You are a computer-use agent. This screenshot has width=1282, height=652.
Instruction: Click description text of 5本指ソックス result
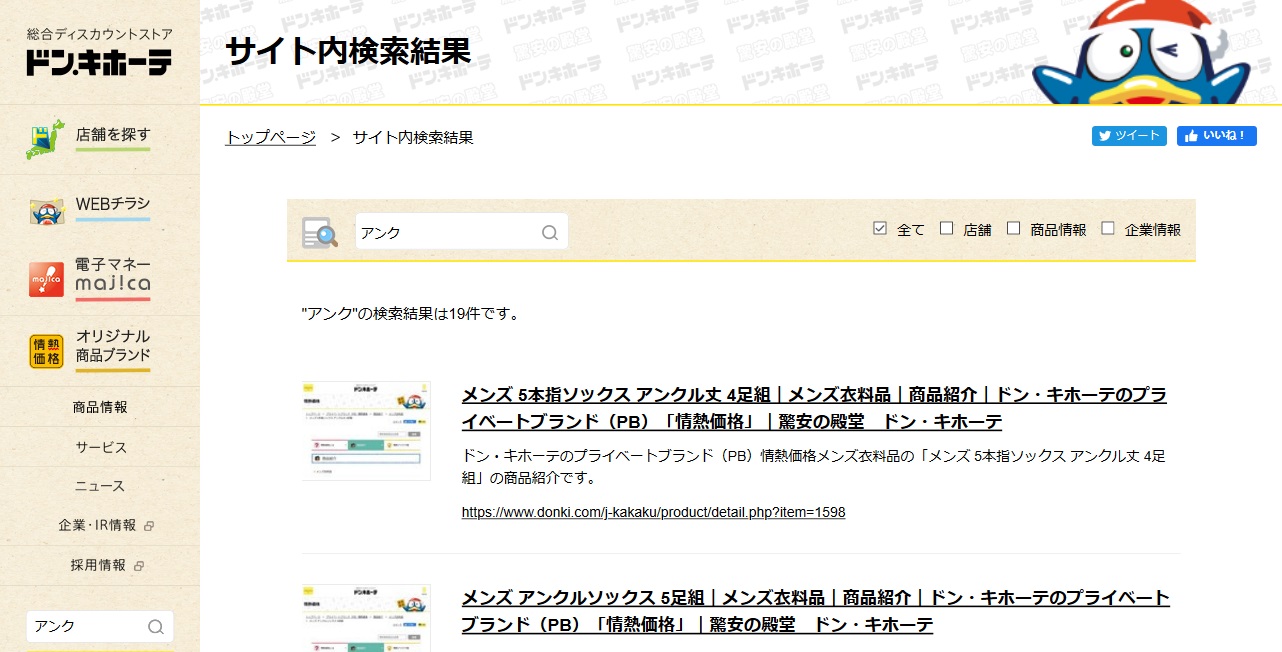(x=814, y=467)
